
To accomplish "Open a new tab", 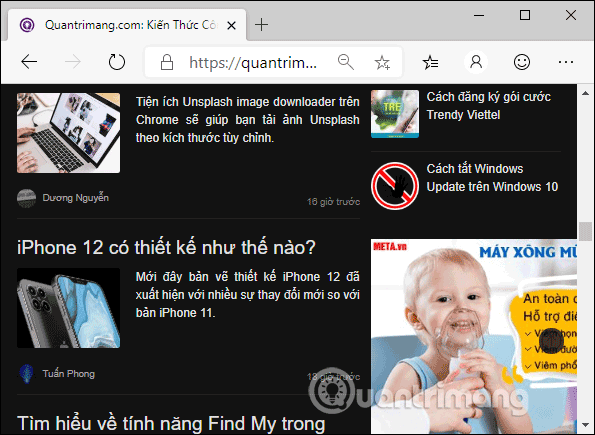I will pyautogui.click(x=261, y=25).
